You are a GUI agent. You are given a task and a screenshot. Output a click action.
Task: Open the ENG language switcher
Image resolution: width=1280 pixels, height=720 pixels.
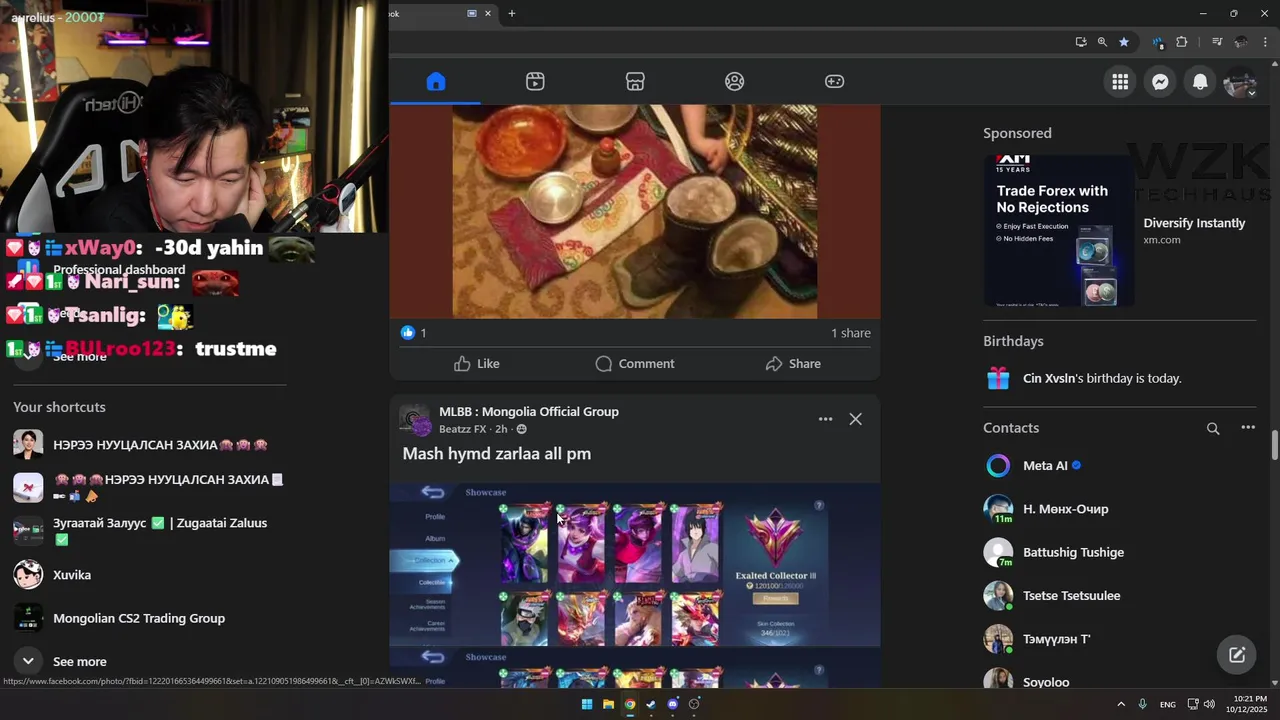tap(1167, 705)
